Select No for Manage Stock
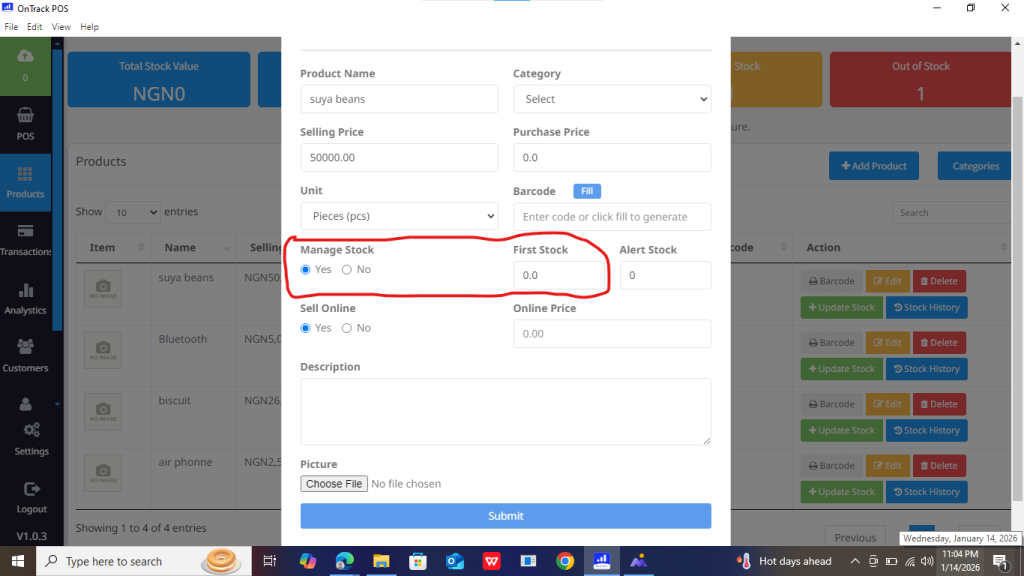The width and height of the screenshot is (1024, 576). click(347, 270)
